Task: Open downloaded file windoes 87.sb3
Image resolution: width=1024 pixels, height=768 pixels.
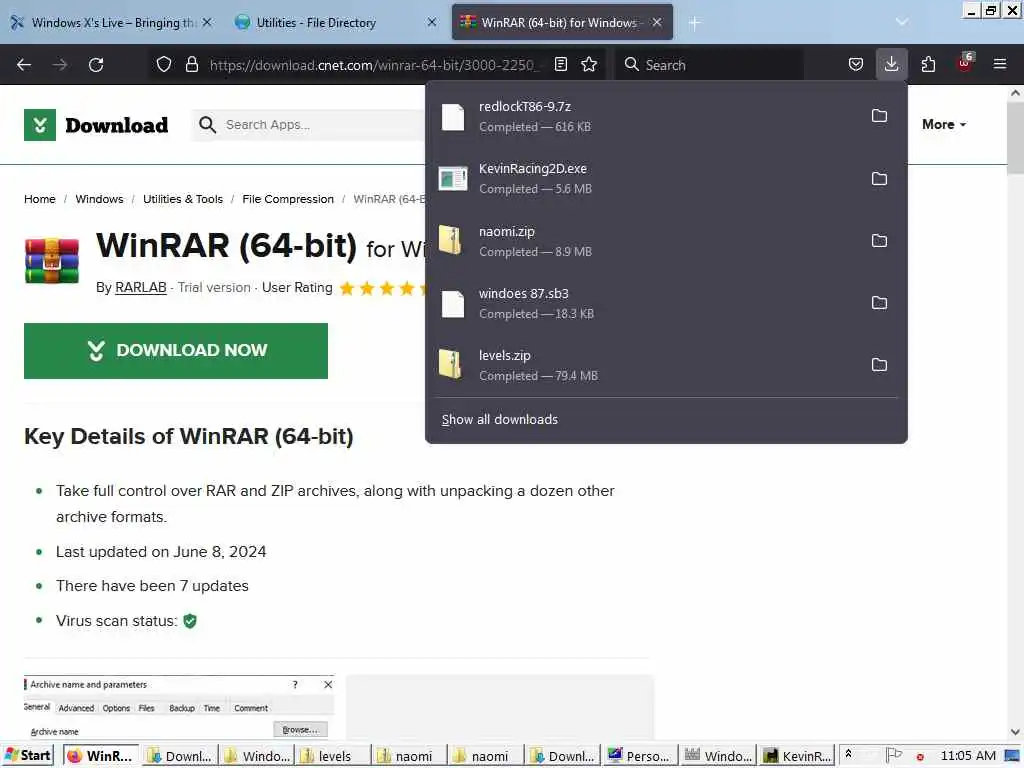Action: [x=647, y=303]
